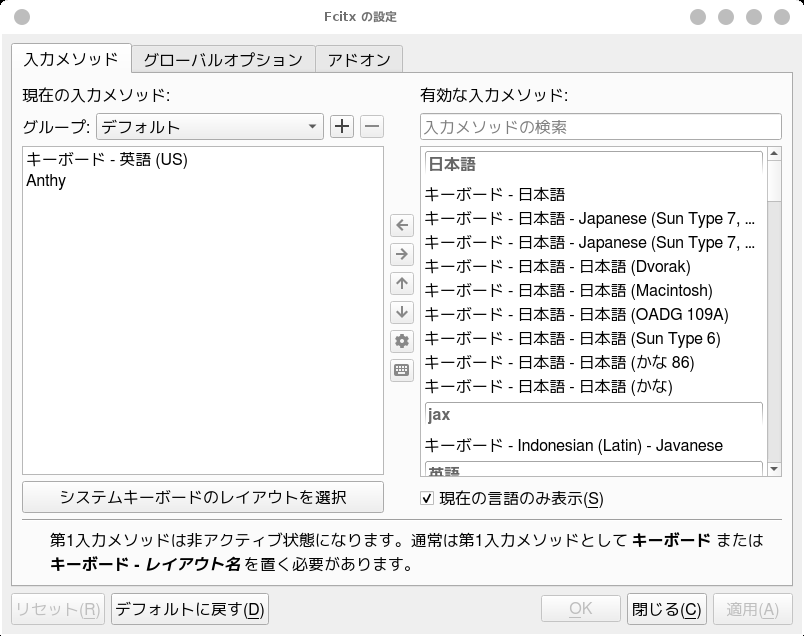Viewport: 804px width, 636px height.
Task: Select Anthy in current input methods
Action: pyautogui.click(x=203, y=181)
